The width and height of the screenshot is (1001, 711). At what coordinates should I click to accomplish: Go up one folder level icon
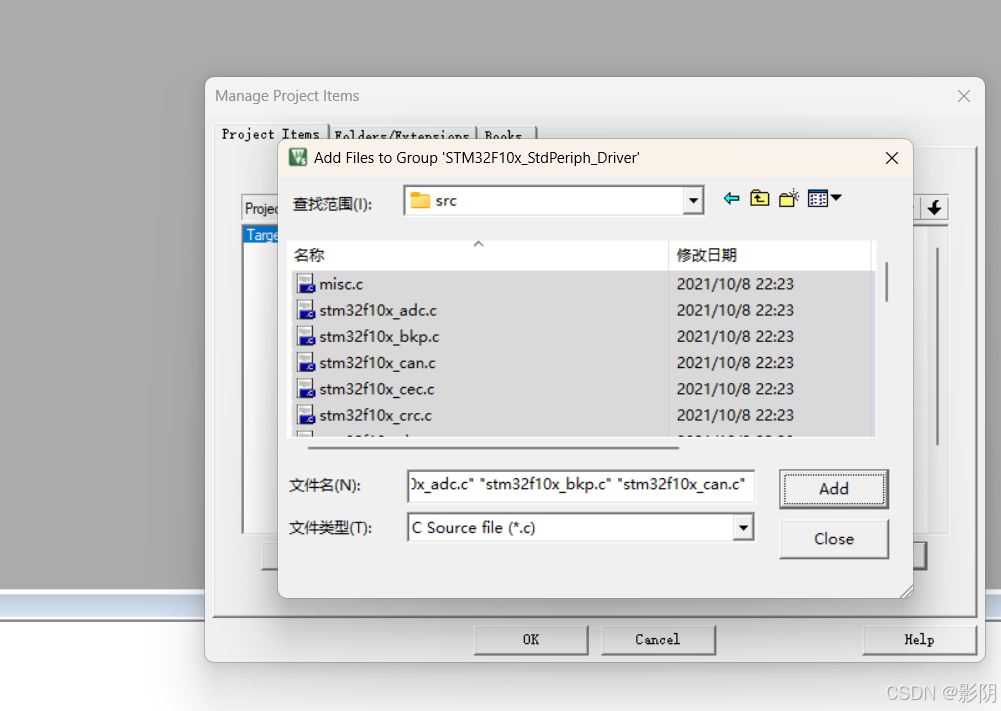click(759, 198)
